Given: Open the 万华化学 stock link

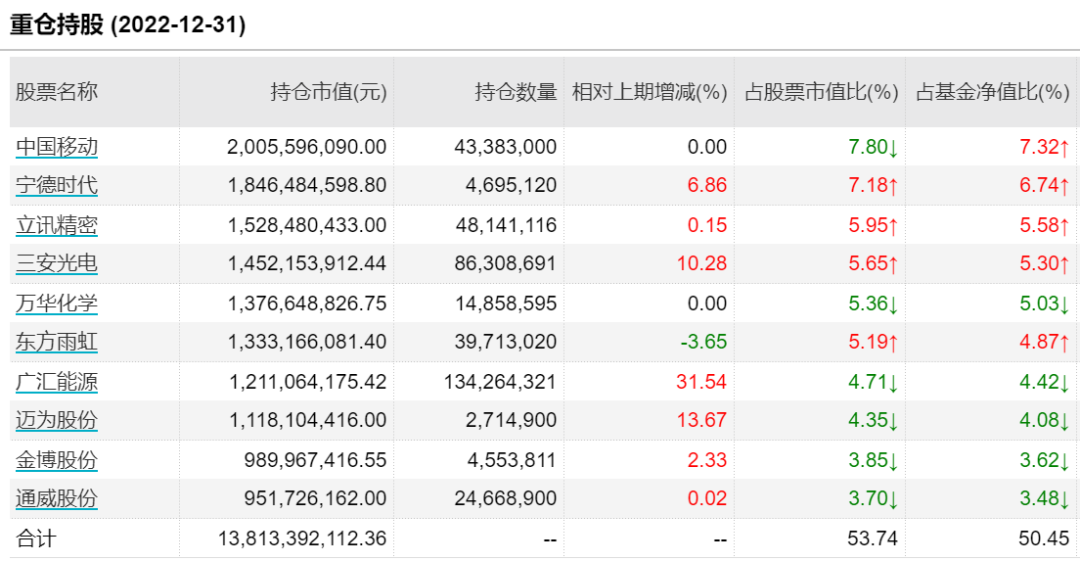Looking at the screenshot, I should click(56, 303).
